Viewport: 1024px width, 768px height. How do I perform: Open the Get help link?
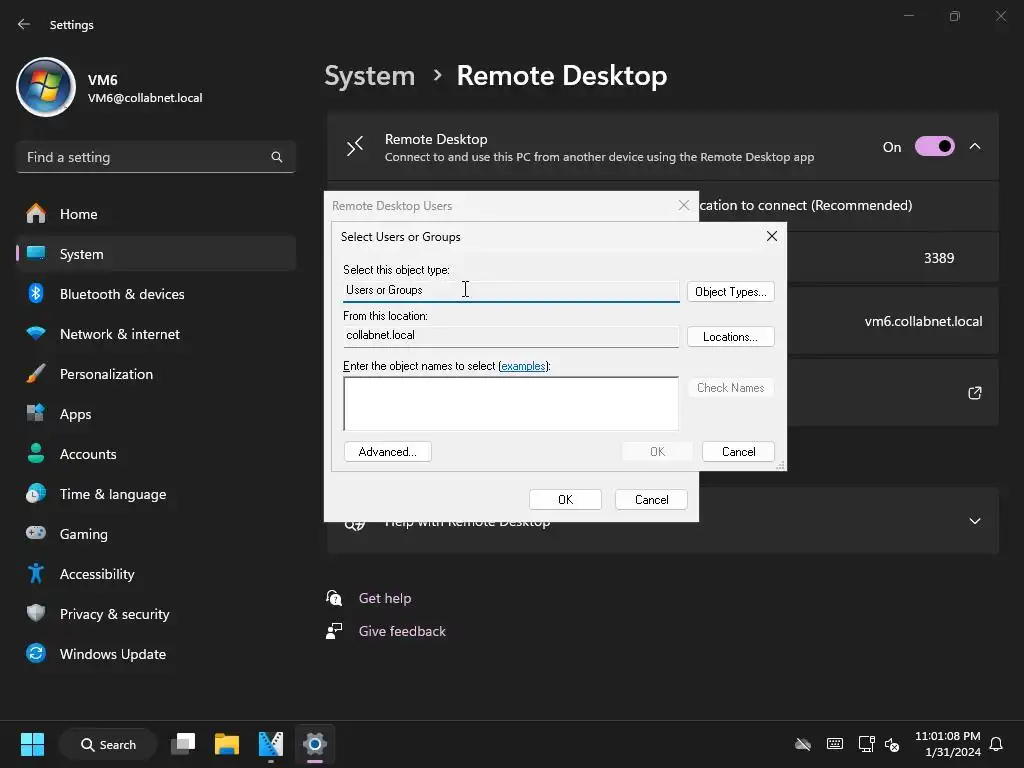385,598
